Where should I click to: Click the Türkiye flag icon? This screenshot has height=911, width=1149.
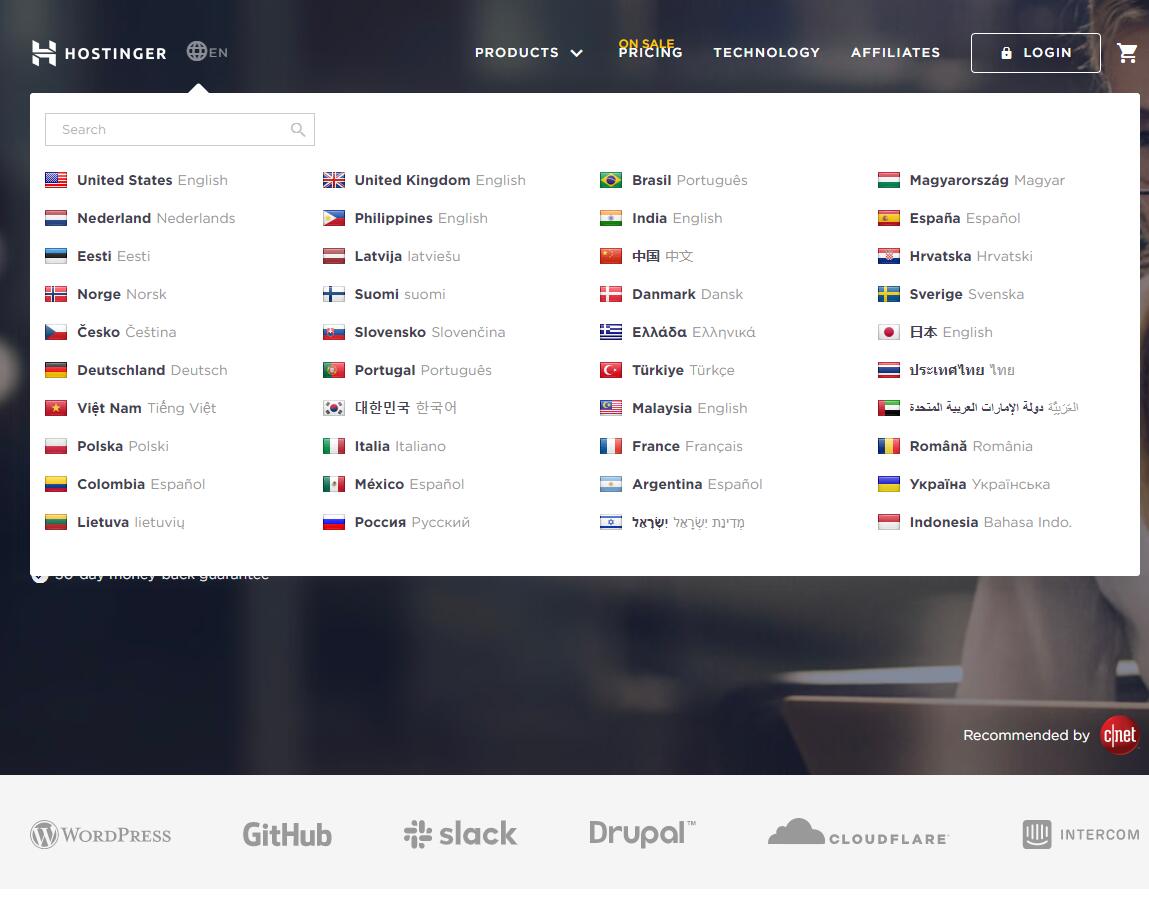pos(610,370)
